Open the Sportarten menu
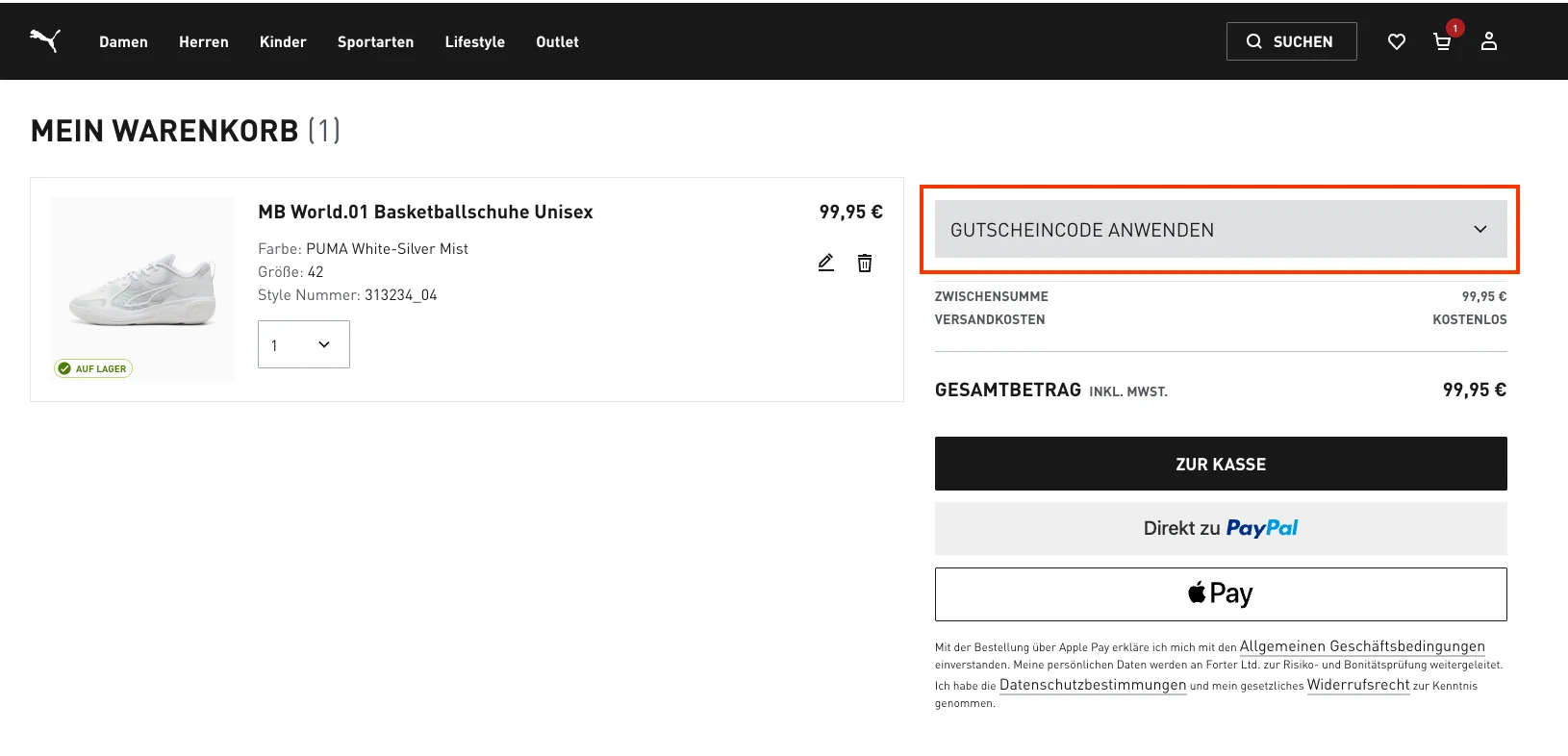This screenshot has height=756, width=1568. click(x=375, y=41)
